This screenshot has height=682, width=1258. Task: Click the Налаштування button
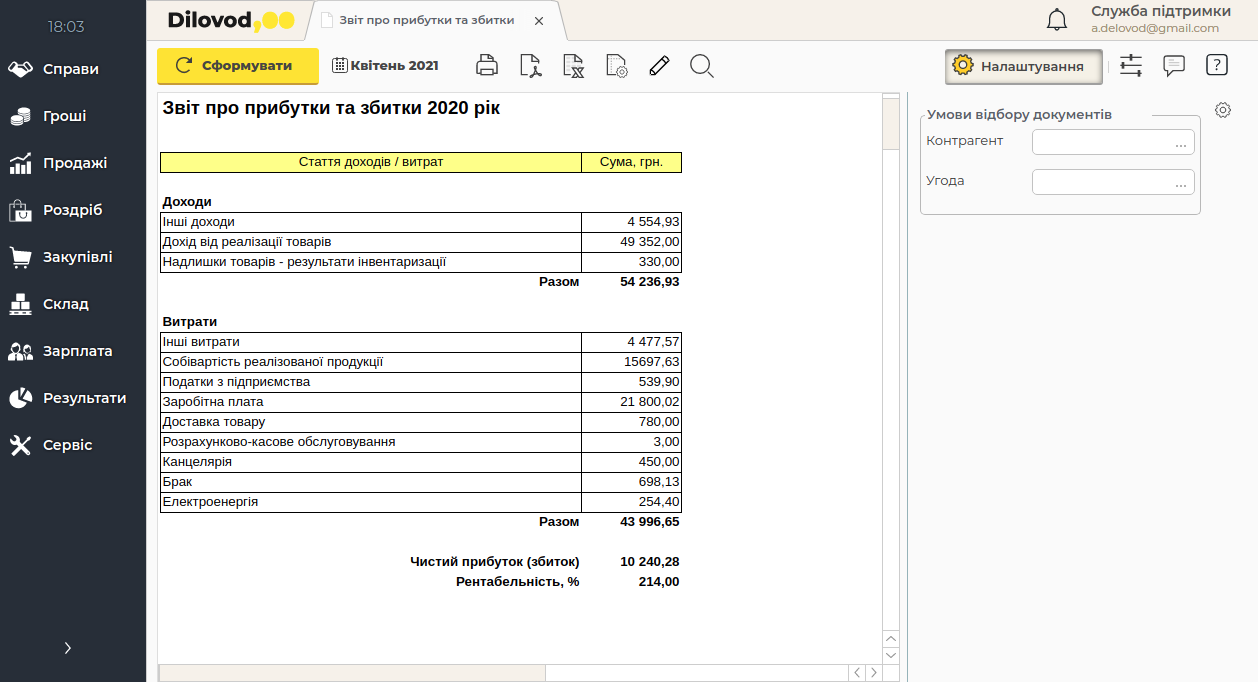tap(1023, 66)
